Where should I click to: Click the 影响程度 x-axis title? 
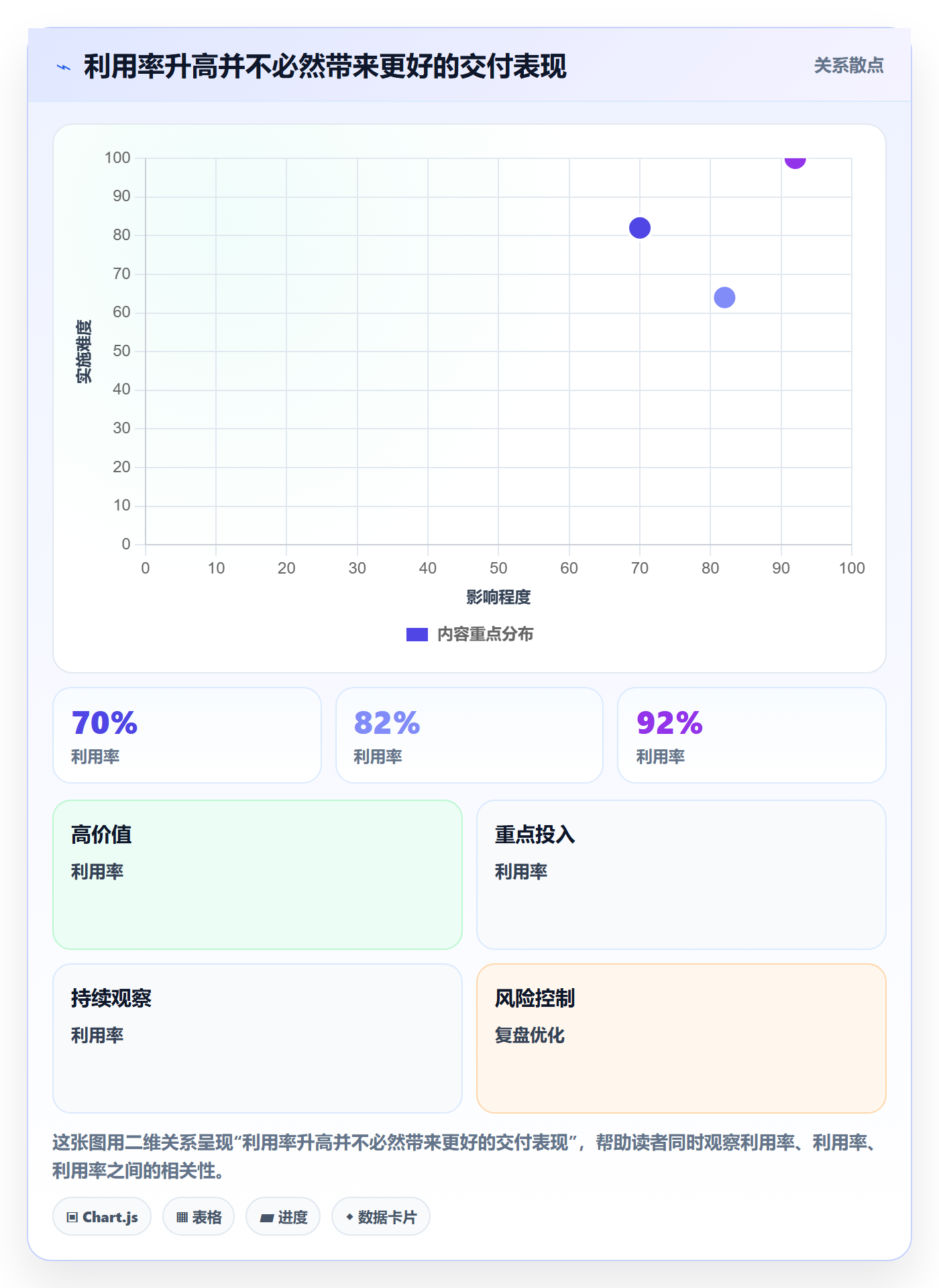[x=498, y=597]
